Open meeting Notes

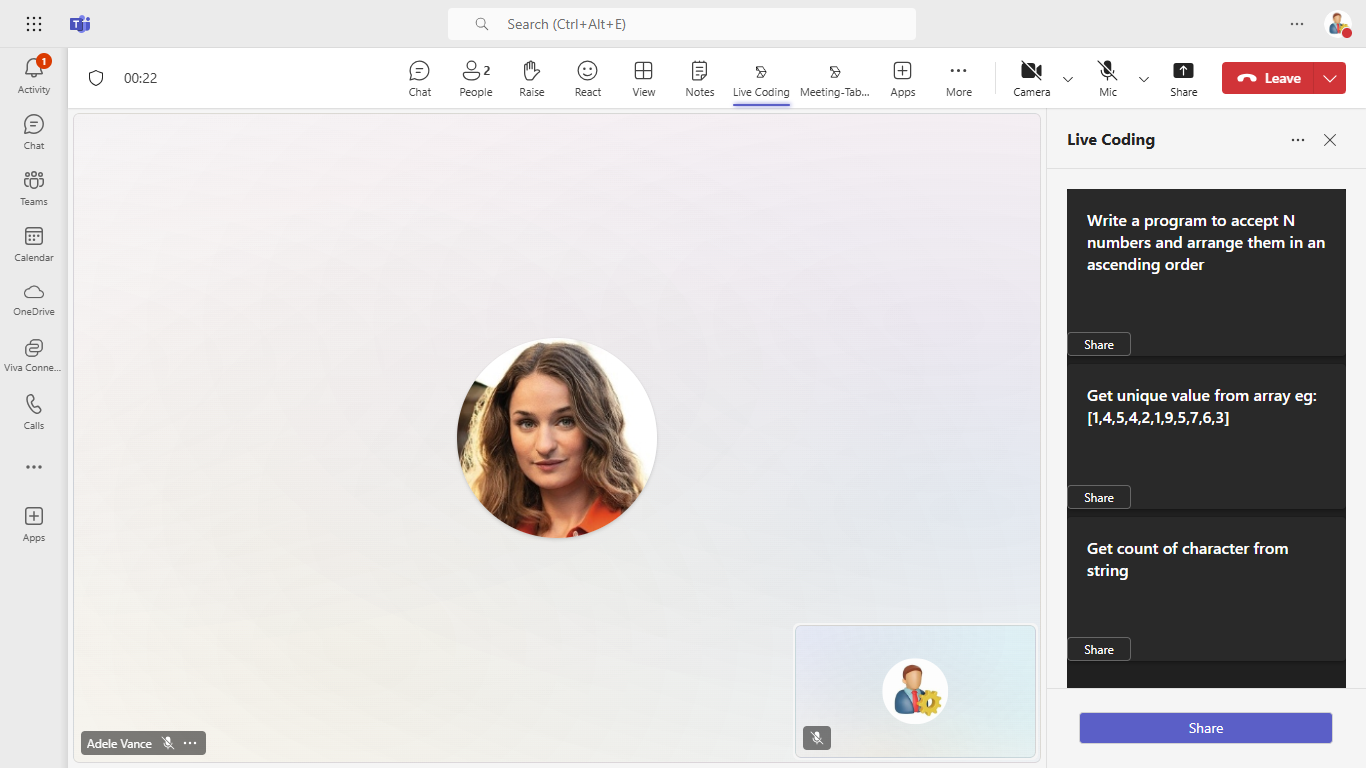point(700,78)
